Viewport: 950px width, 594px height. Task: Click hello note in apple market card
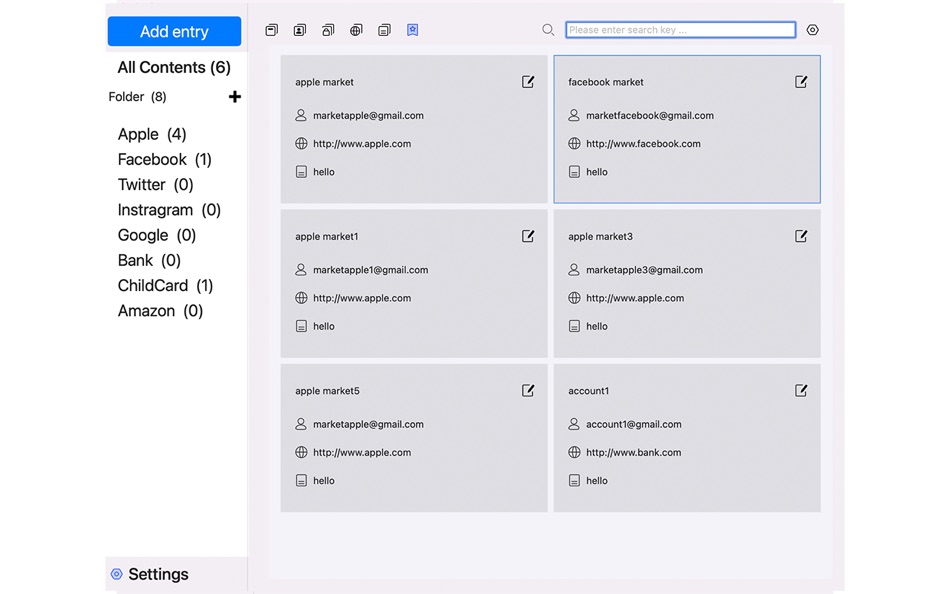click(x=324, y=172)
